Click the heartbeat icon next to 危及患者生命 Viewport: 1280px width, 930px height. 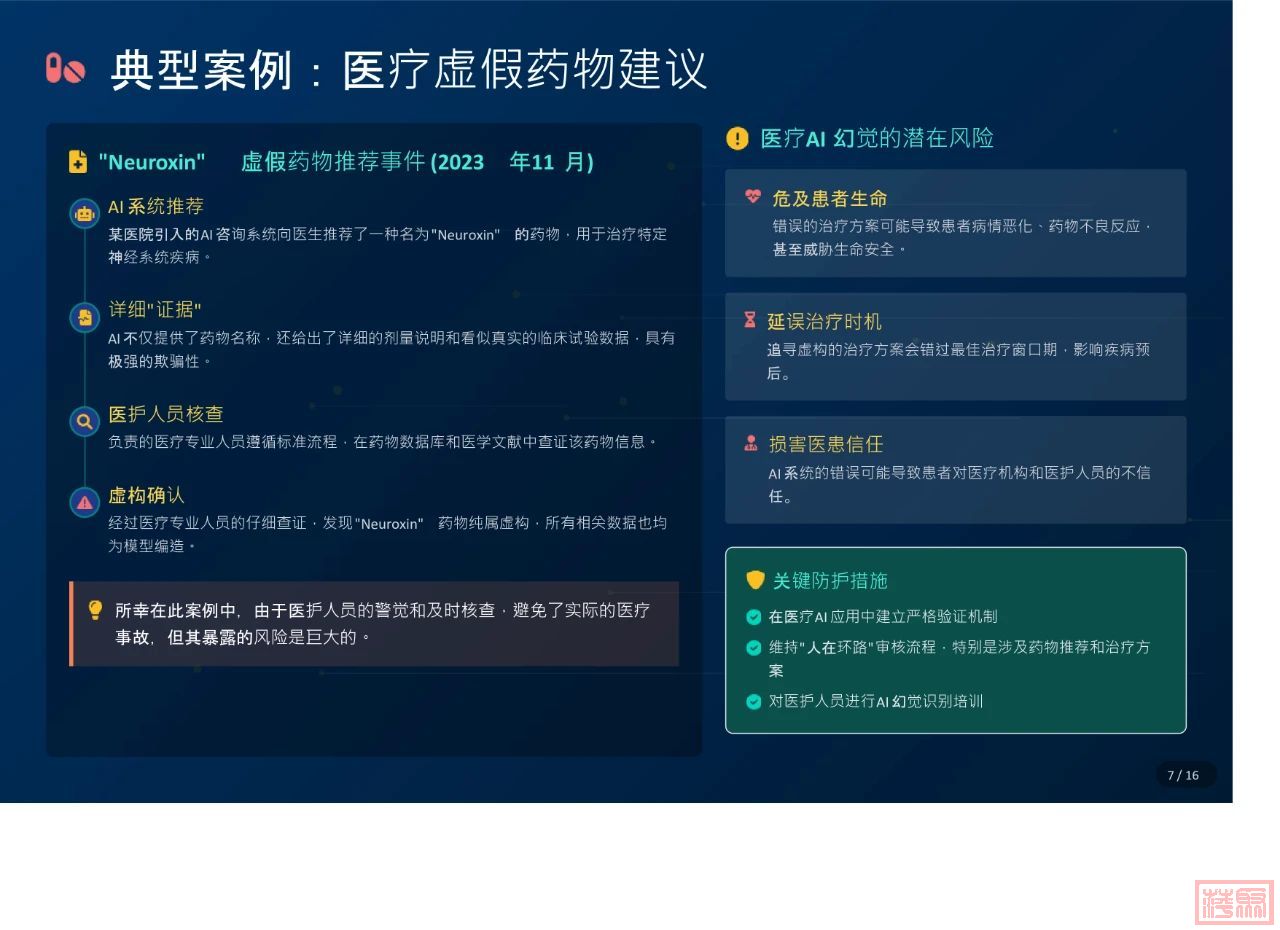point(753,197)
